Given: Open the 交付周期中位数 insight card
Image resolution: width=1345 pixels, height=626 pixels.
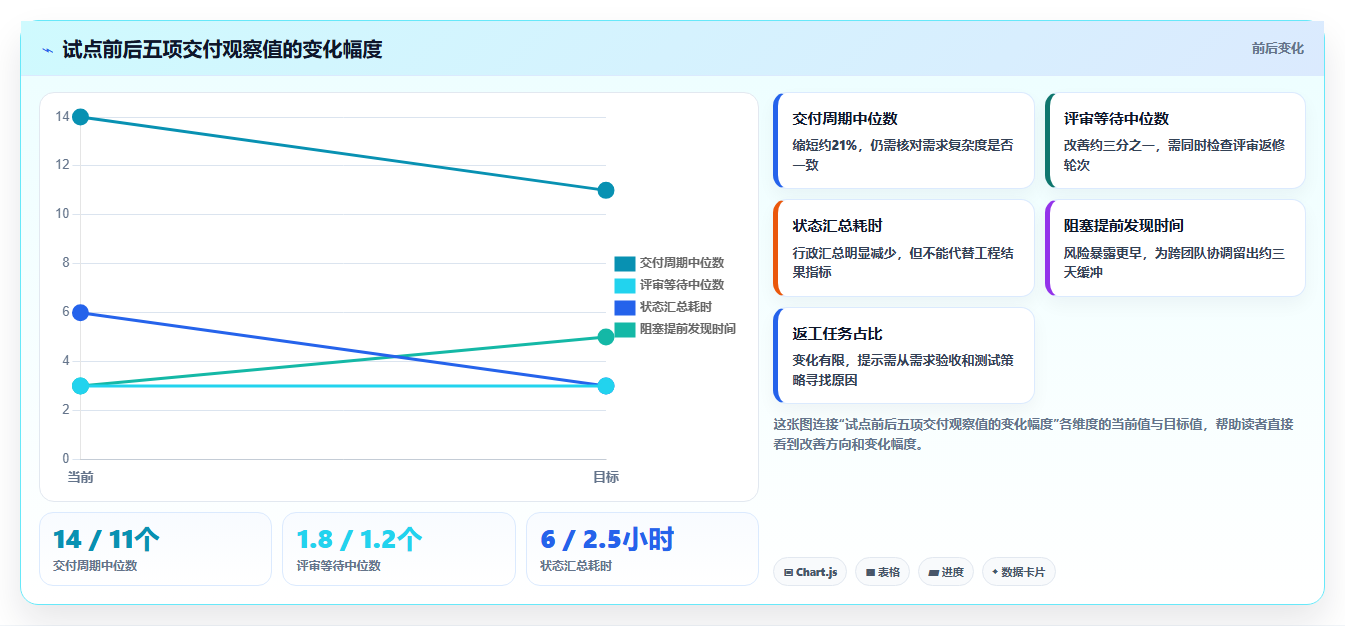Looking at the screenshot, I should (904, 141).
